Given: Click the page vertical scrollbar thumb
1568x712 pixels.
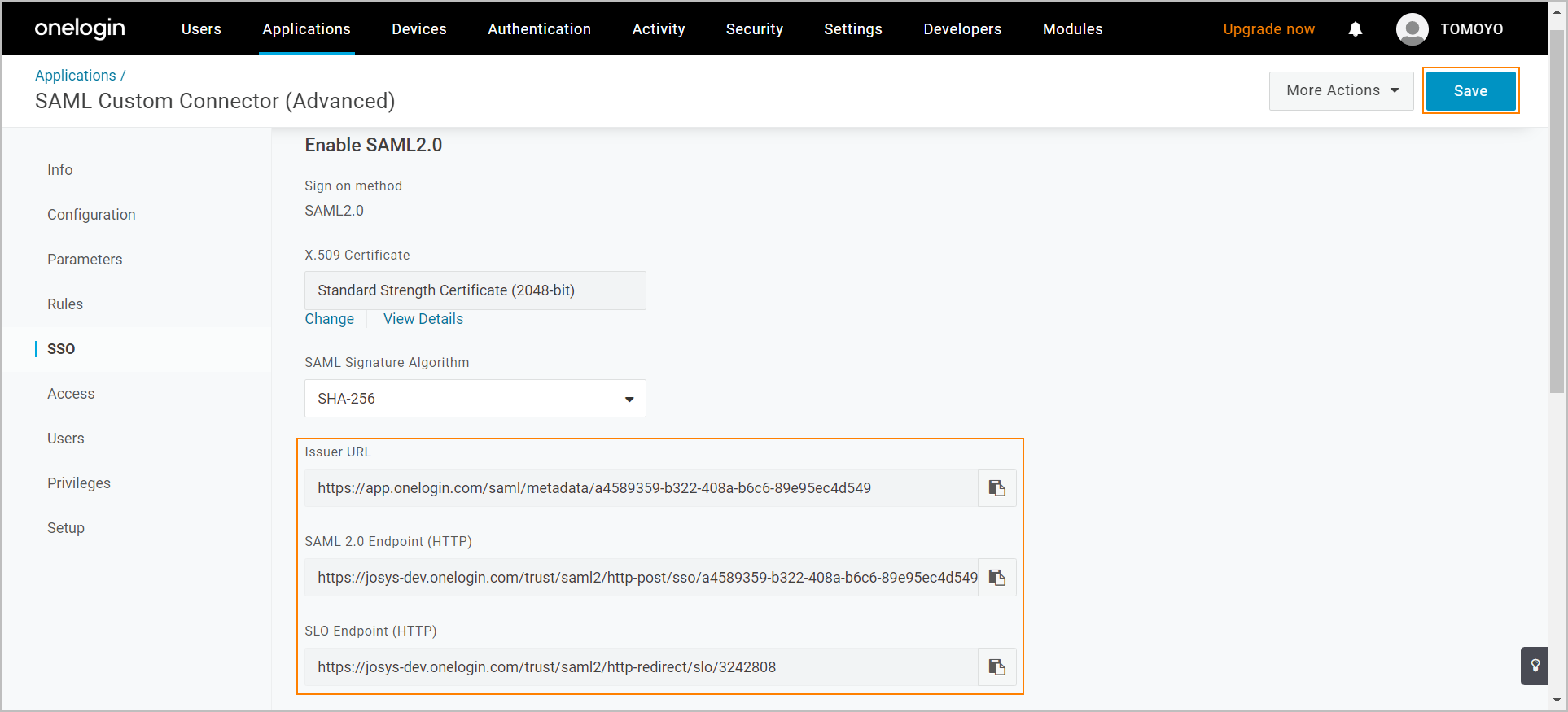Looking at the screenshot, I should click(1557, 212).
